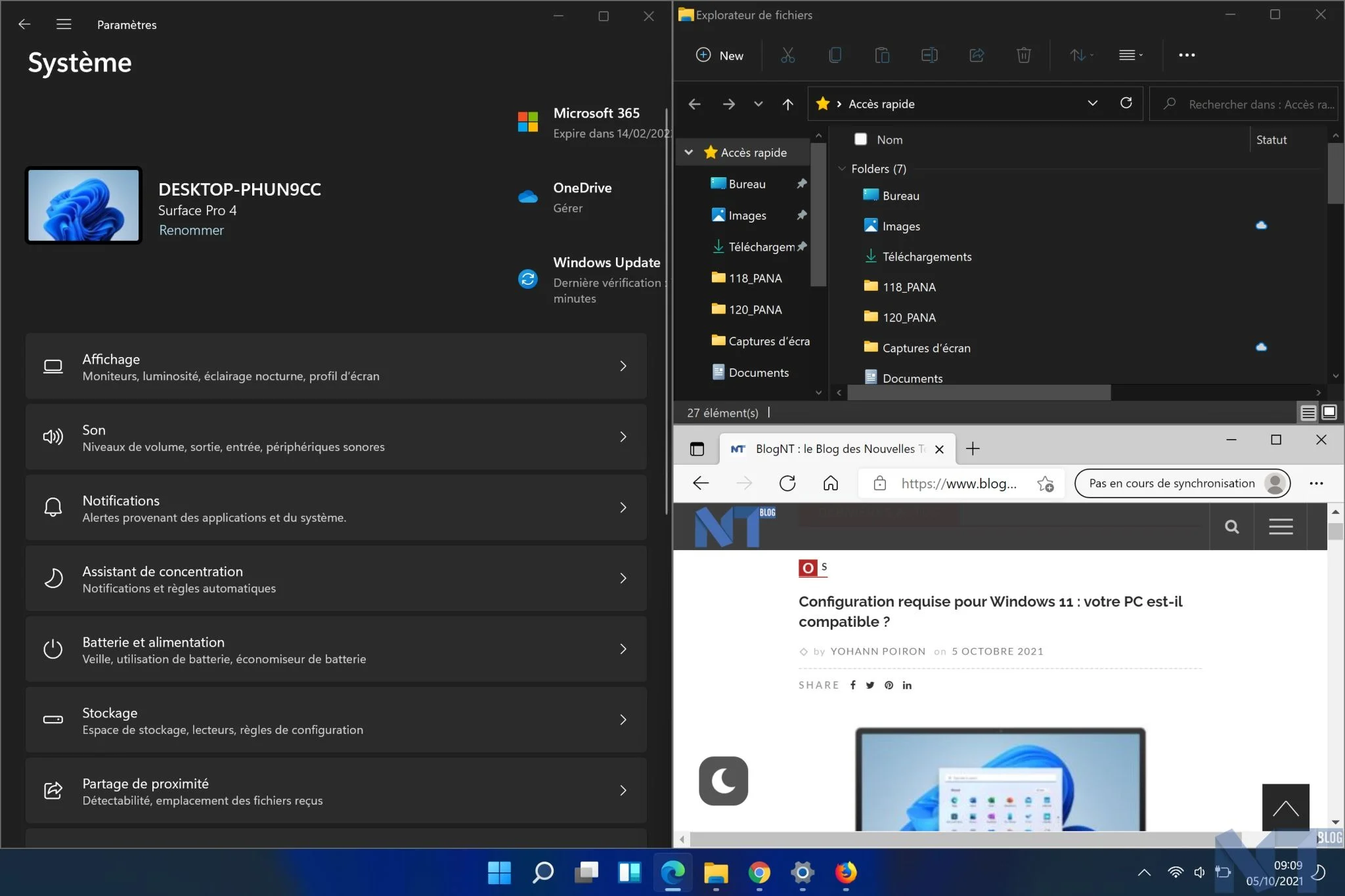
Task: Click the Cut icon in File Explorer toolbar
Action: tap(787, 55)
